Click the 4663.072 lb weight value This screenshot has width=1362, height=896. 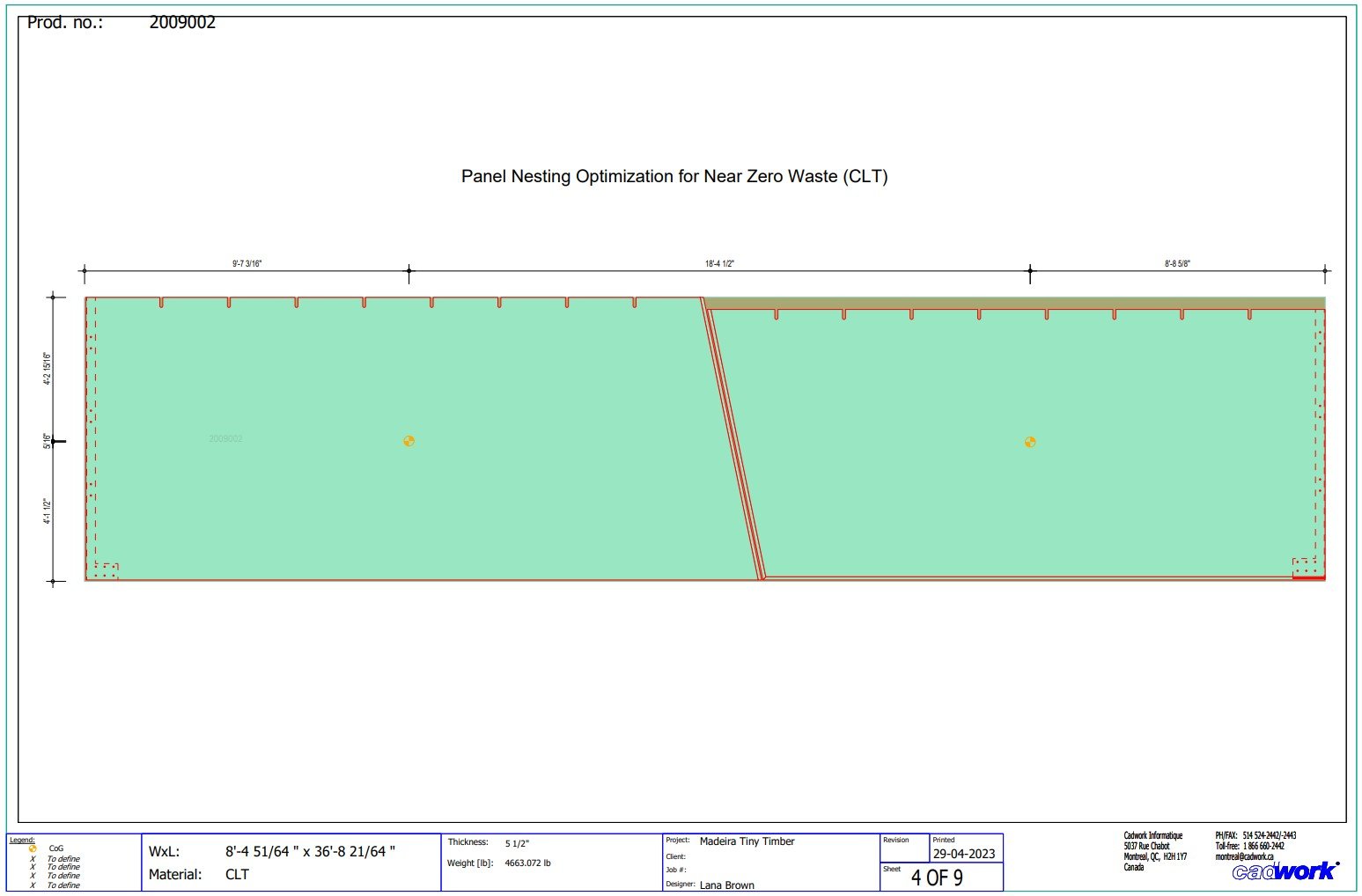pyautogui.click(x=527, y=863)
